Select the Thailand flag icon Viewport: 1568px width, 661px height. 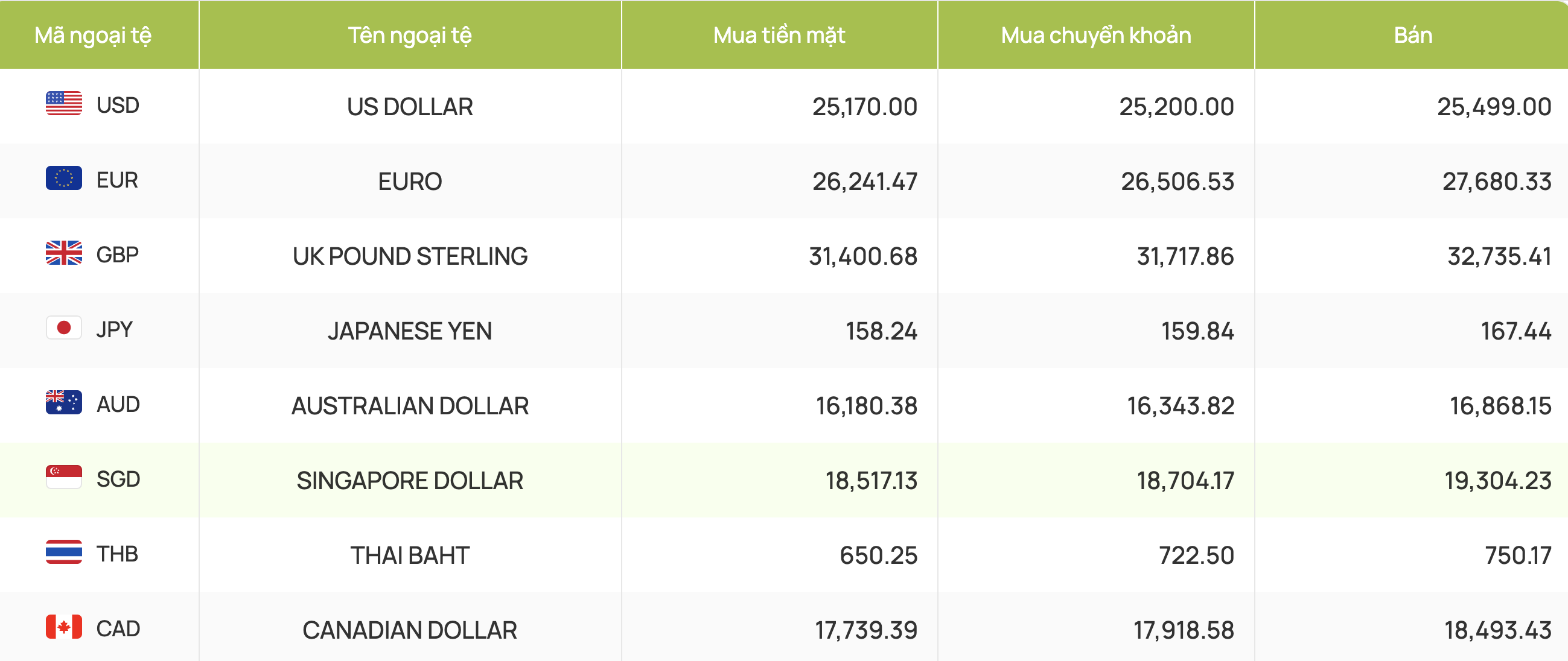point(64,552)
